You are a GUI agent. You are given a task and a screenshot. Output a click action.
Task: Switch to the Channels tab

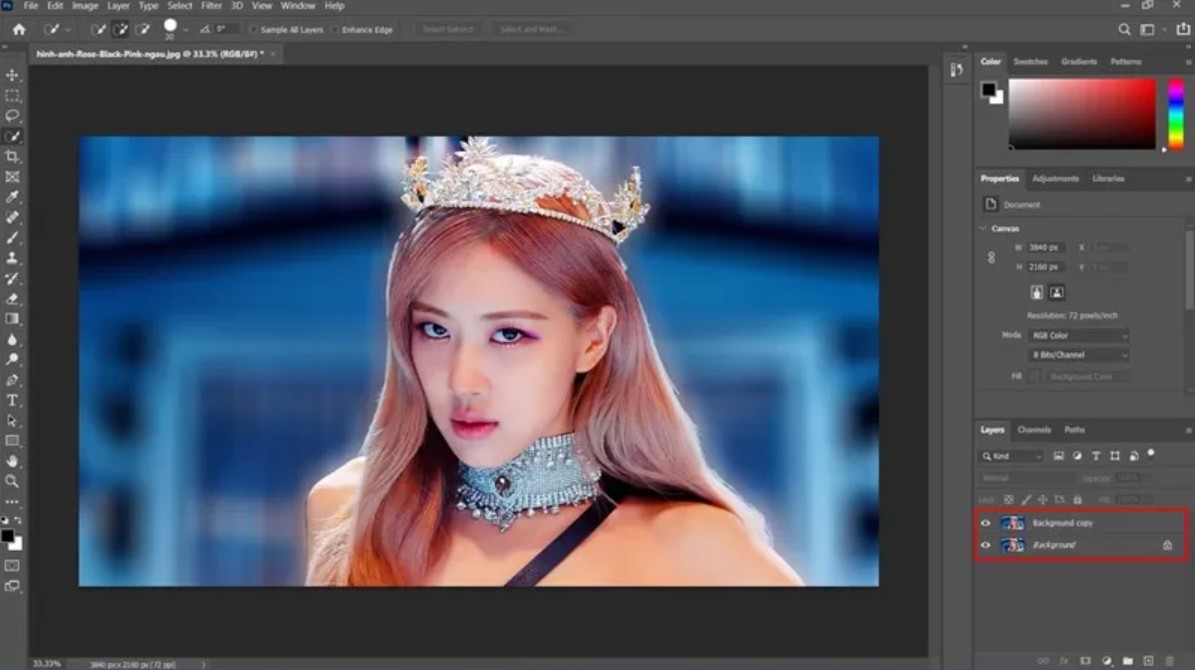1033,430
